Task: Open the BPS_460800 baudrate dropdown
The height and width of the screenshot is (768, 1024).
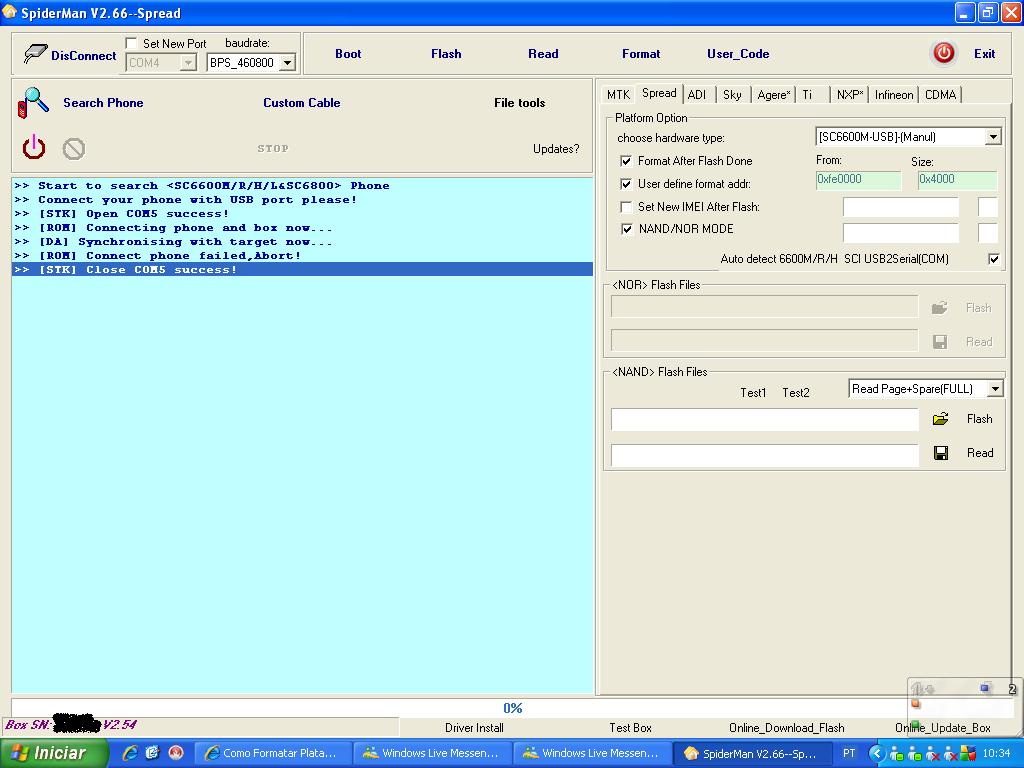Action: coord(287,63)
